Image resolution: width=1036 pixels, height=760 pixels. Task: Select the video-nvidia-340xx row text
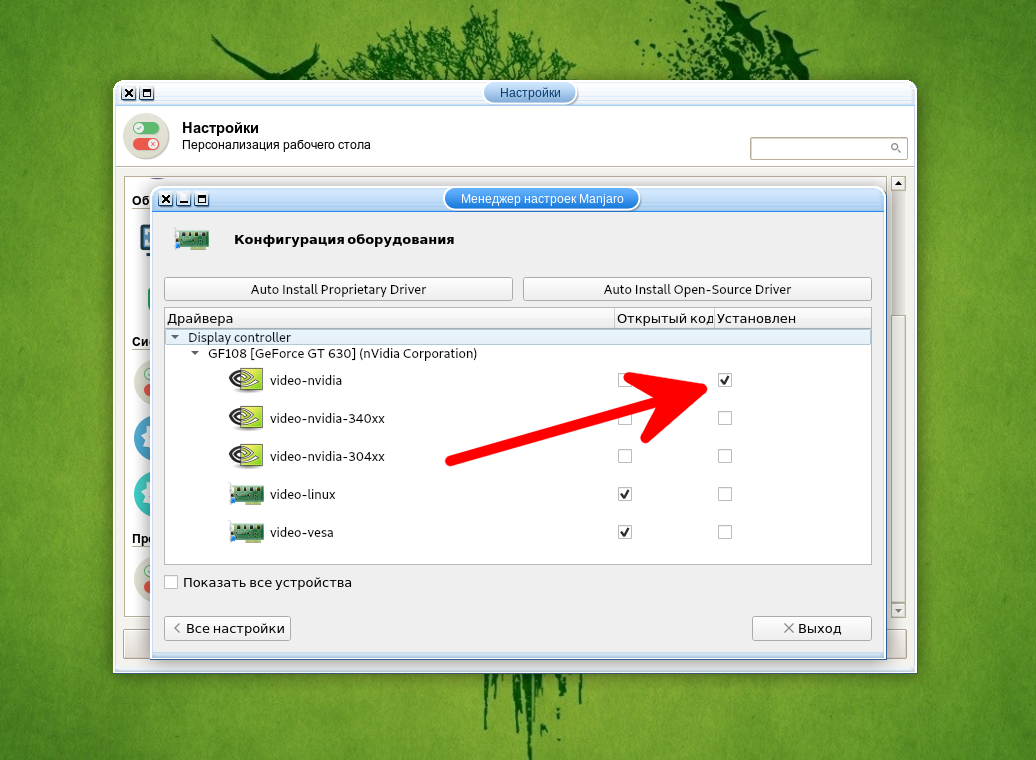(x=327, y=418)
